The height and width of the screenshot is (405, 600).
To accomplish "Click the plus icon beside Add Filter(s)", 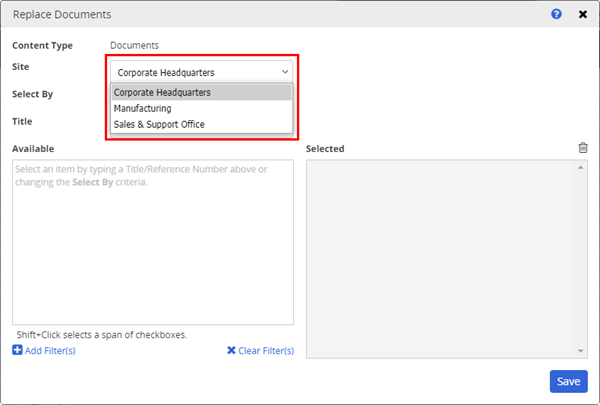I will [17, 350].
